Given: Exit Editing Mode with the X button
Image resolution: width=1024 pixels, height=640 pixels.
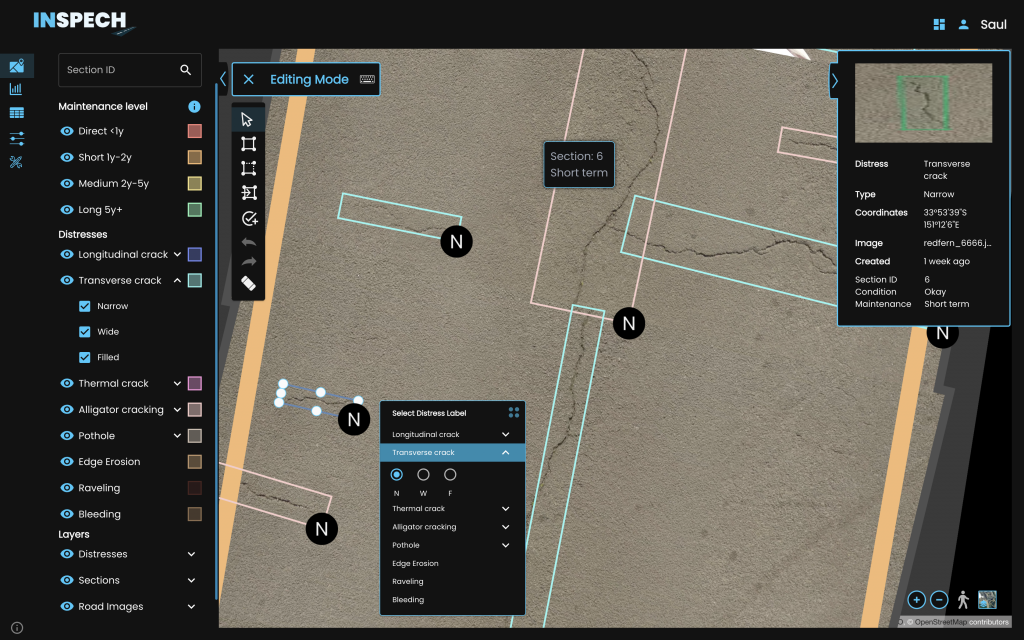Looking at the screenshot, I should 249,79.
